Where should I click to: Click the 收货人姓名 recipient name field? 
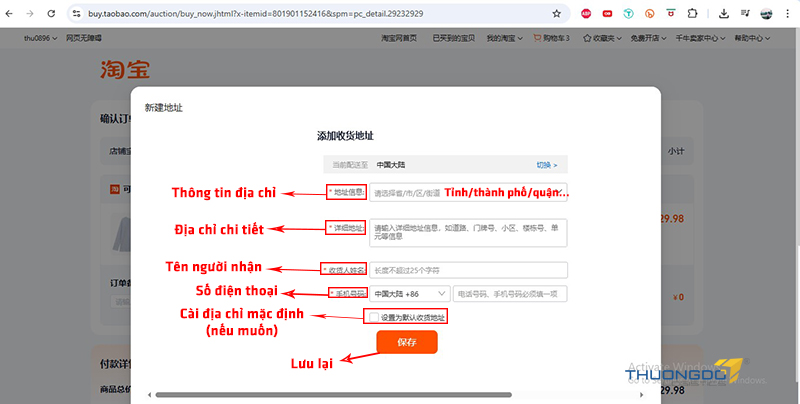pos(468,270)
